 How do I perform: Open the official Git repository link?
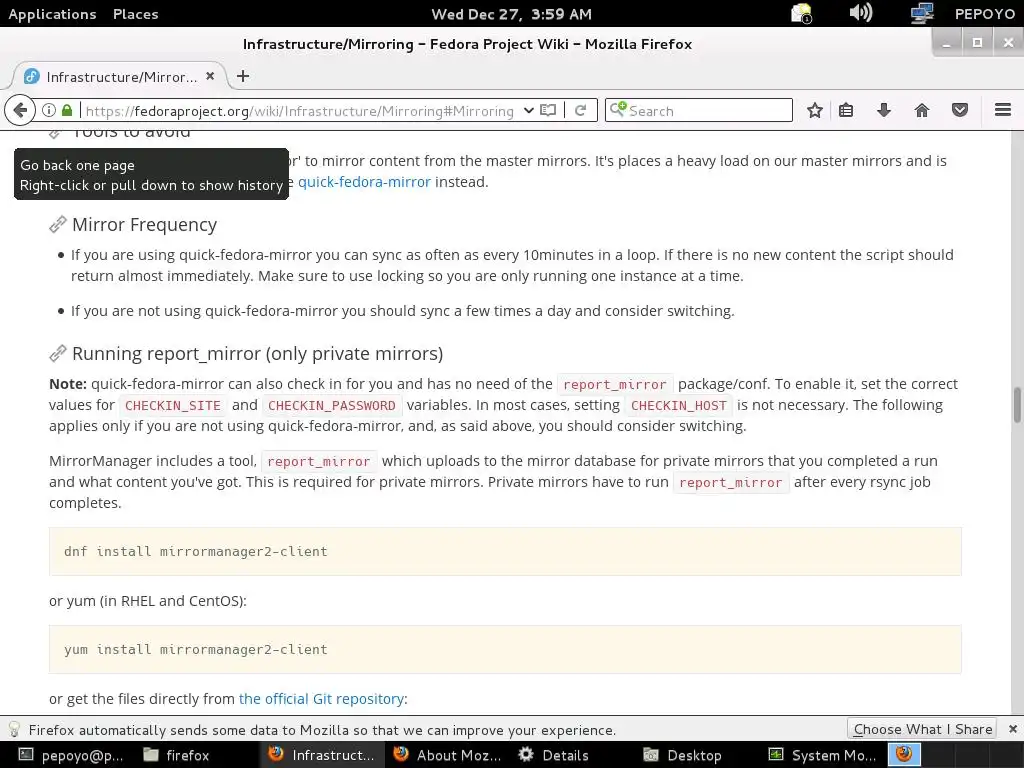tap(321, 699)
